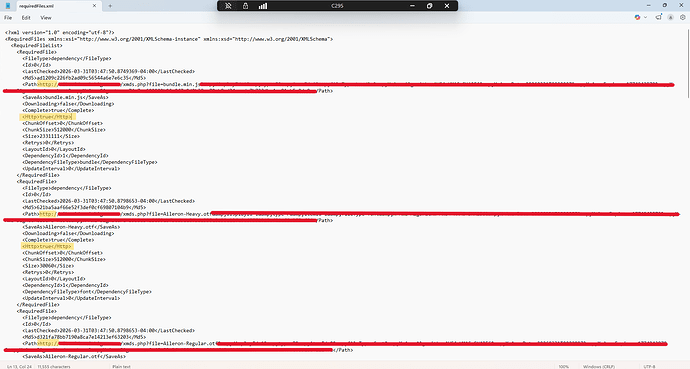
Task: Open the File menu
Action: tap(8, 18)
